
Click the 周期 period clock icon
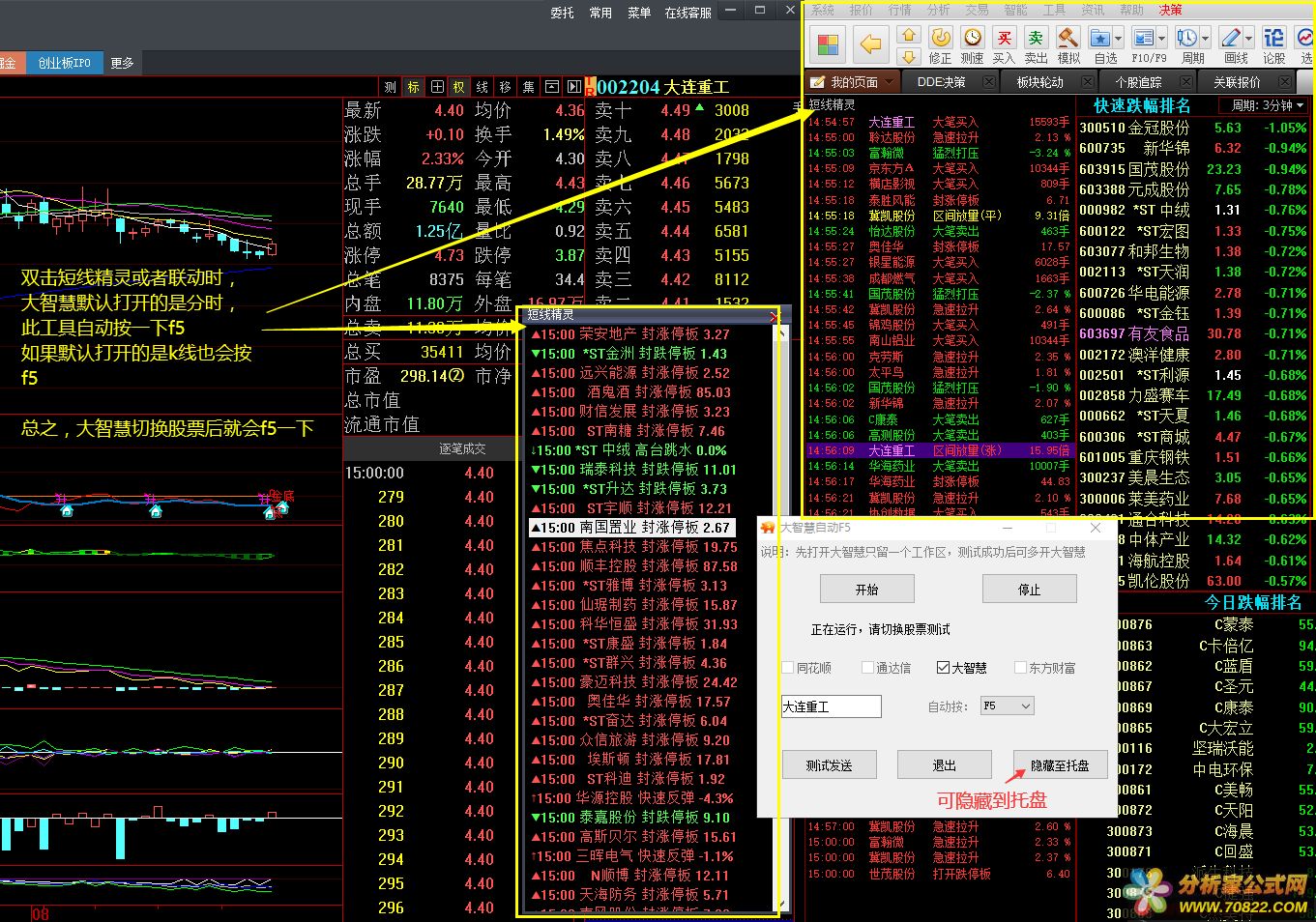[1186, 38]
